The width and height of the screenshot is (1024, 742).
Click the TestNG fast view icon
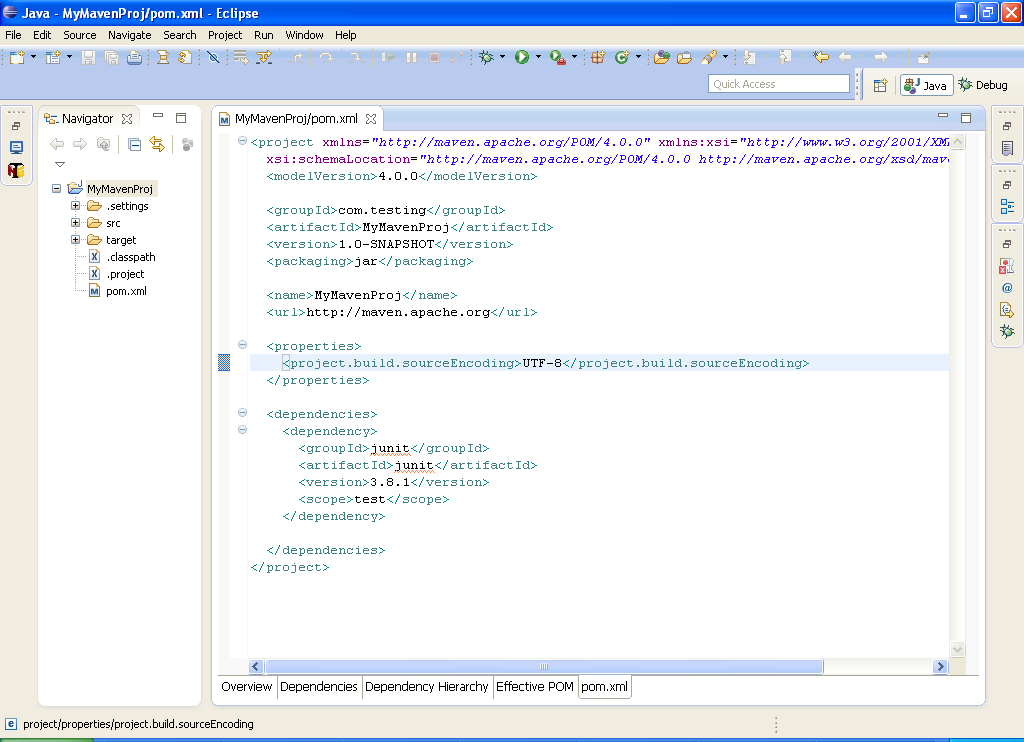[x=16, y=171]
